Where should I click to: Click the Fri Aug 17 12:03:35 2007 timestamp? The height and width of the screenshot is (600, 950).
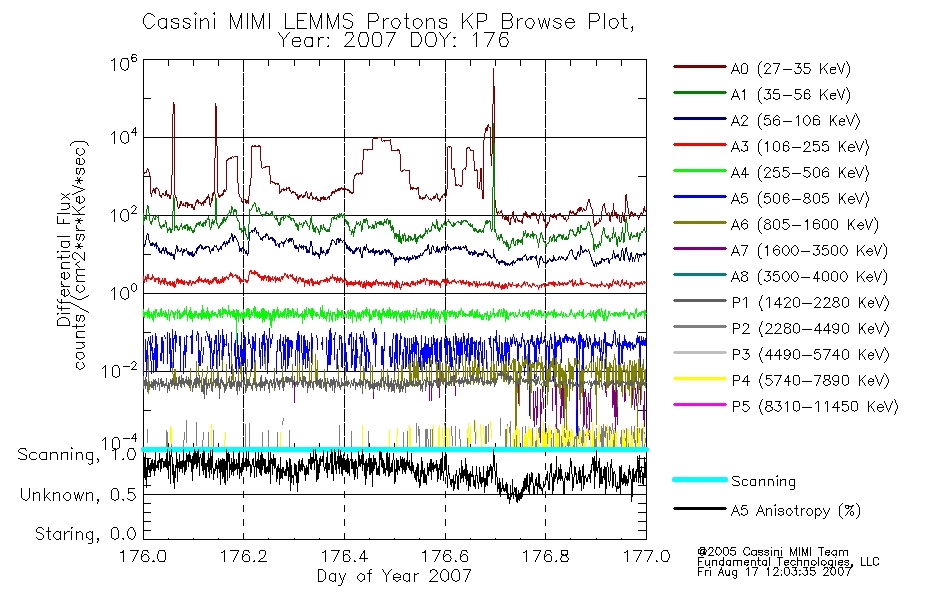tap(774, 572)
